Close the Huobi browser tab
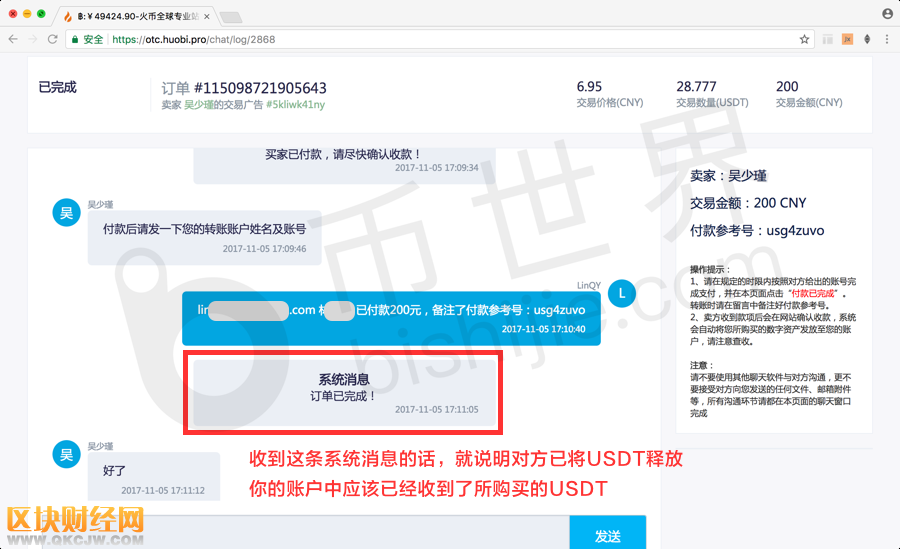This screenshot has height=549, width=900. click(x=207, y=17)
